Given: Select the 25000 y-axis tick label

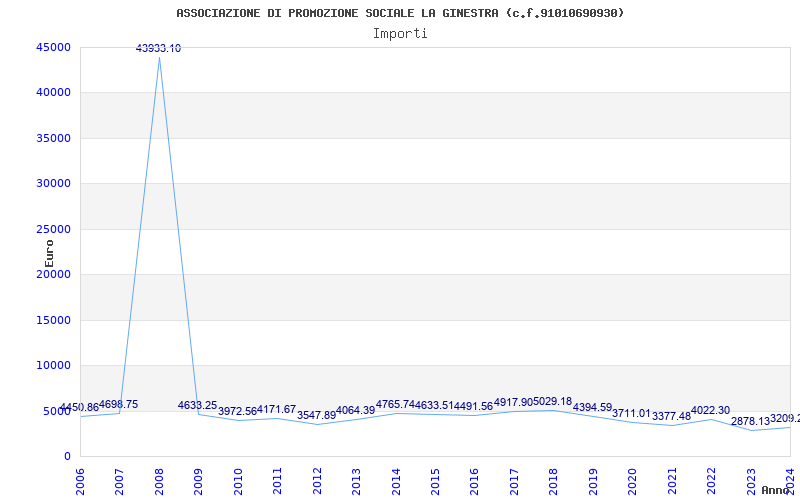Looking at the screenshot, I should (54, 229).
